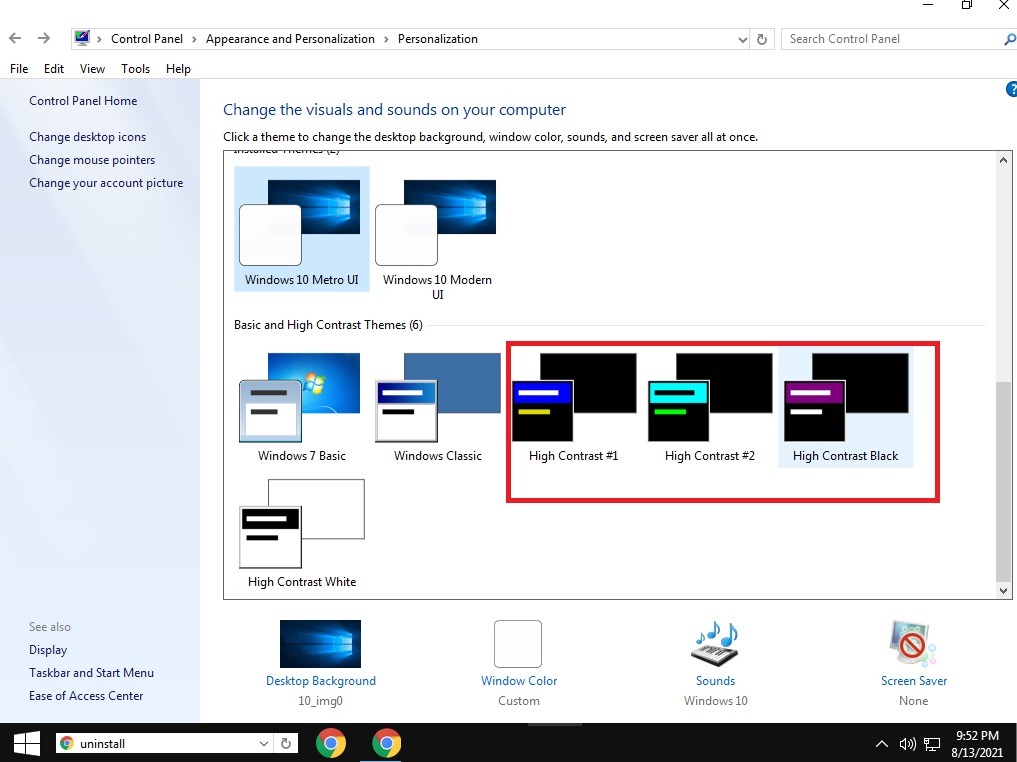Screen dimensions: 1017x762
Task: Expand the taskbar search box dropdown
Action: click(264, 743)
